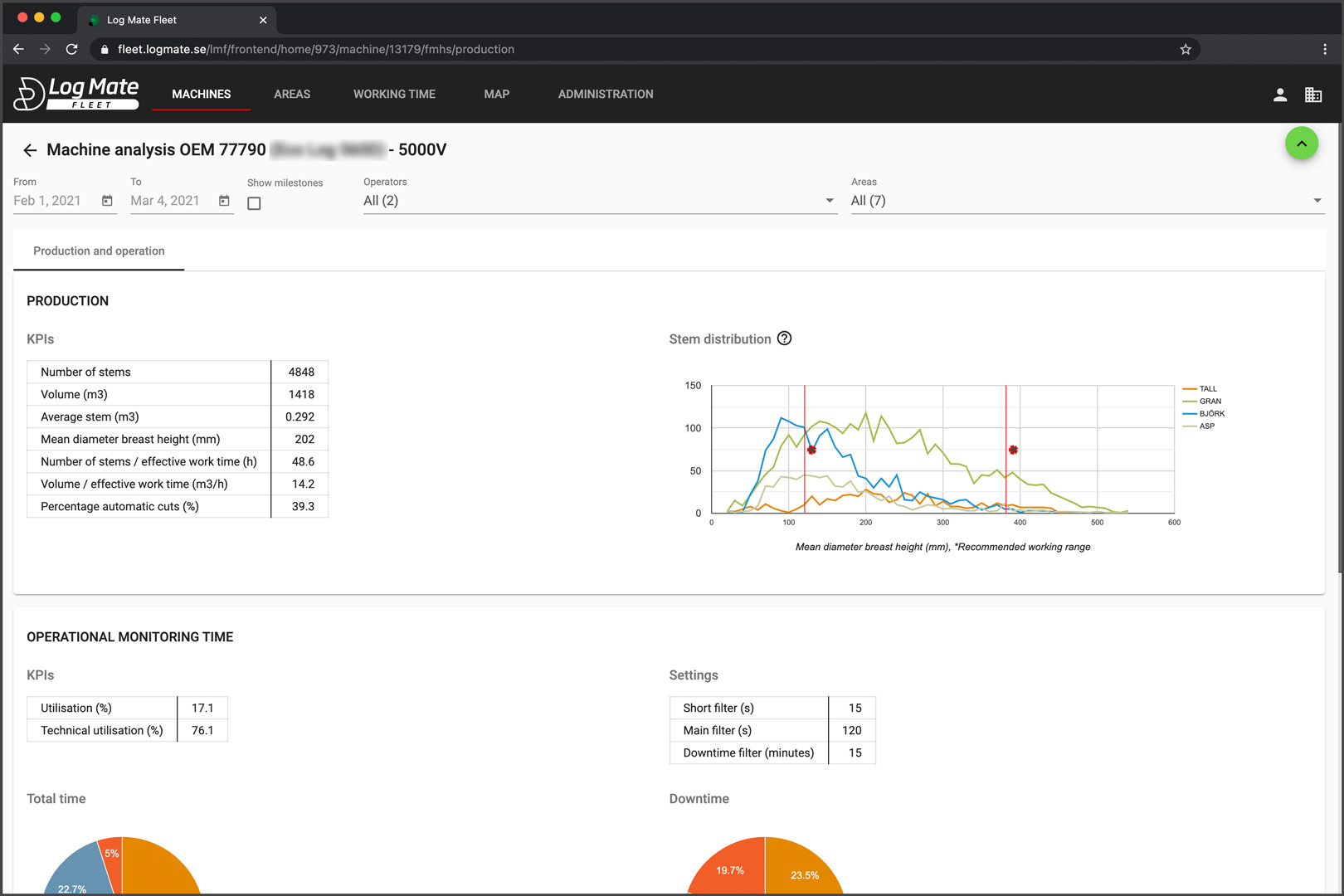Toggle the ASP series in chart legend
Image resolution: width=1344 pixels, height=896 pixels.
[1199, 426]
